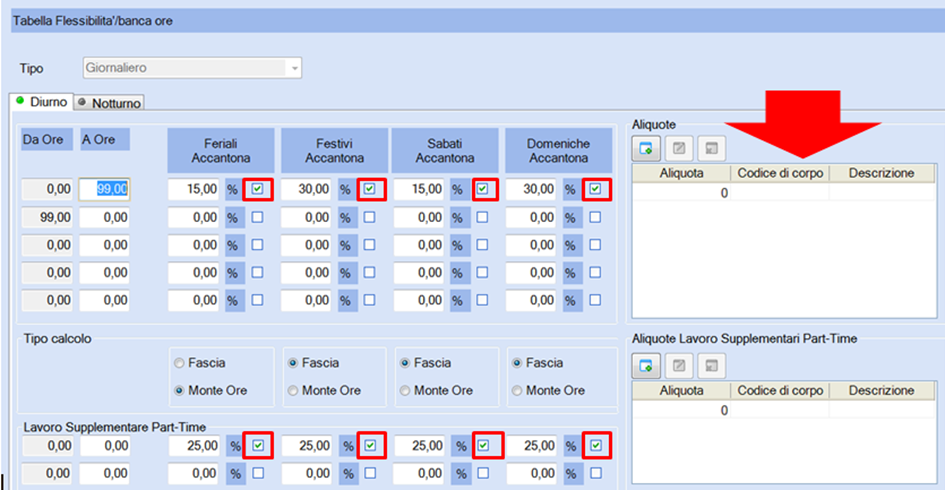Click Aliquota column header in Aliquote table
The width and height of the screenshot is (945, 490).
point(682,173)
